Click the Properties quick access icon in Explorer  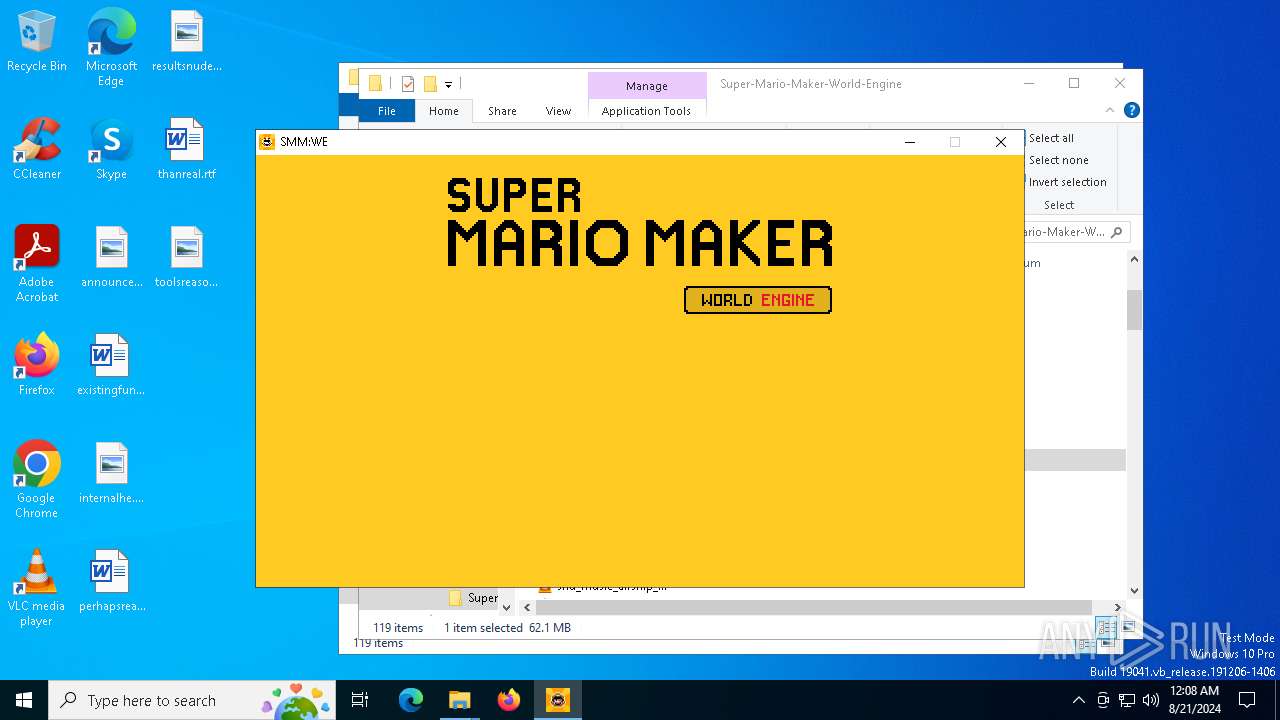(x=408, y=84)
